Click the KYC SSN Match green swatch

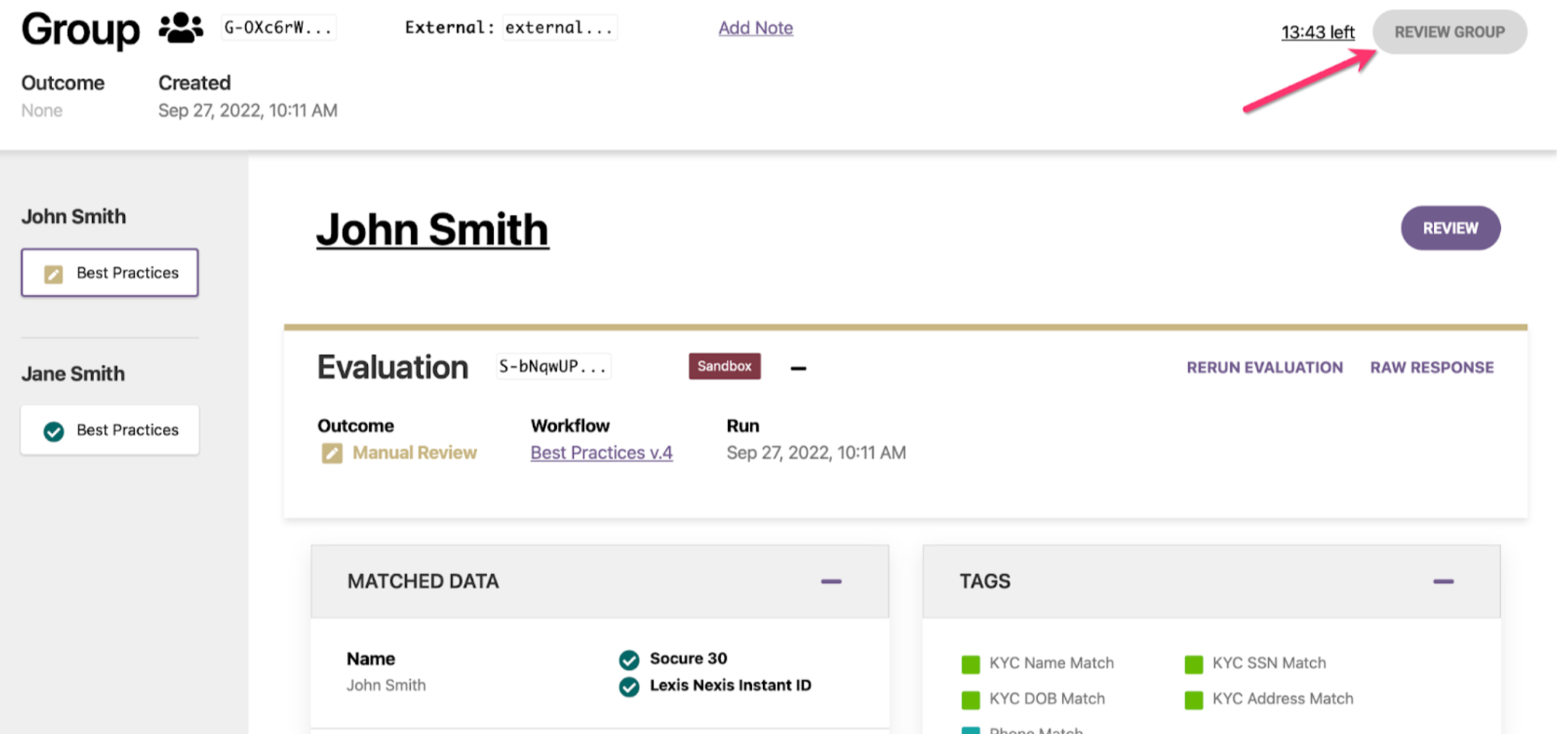coord(1194,664)
